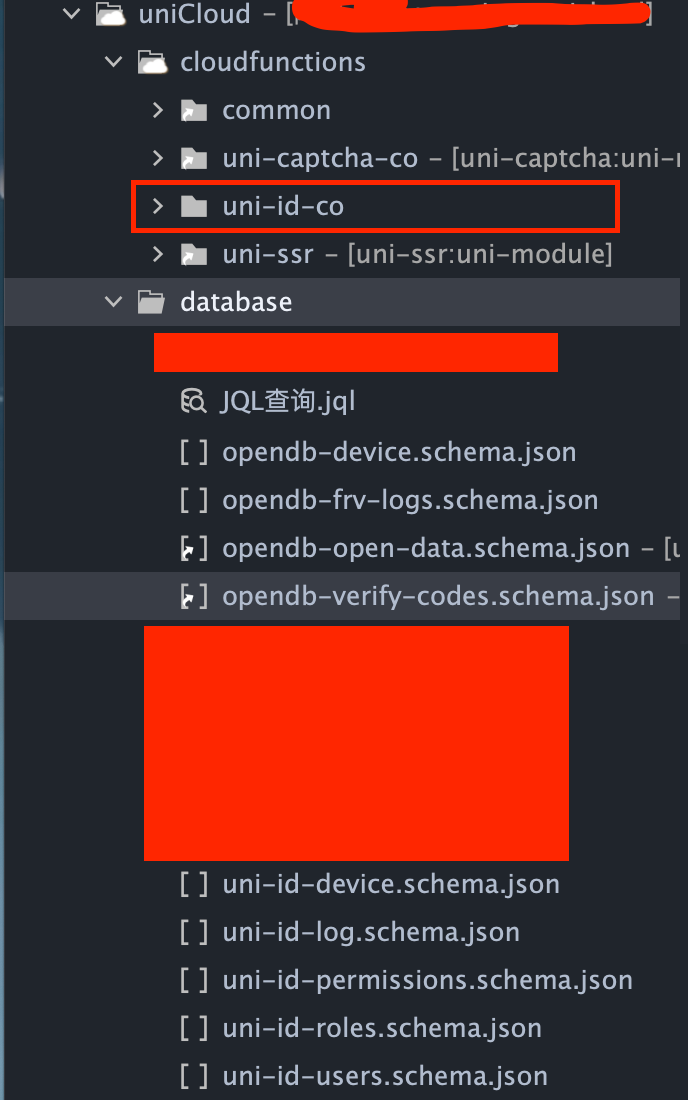Viewport: 688px width, 1100px height.
Task: Select uni-id-log.schema.json
Action: point(370,932)
